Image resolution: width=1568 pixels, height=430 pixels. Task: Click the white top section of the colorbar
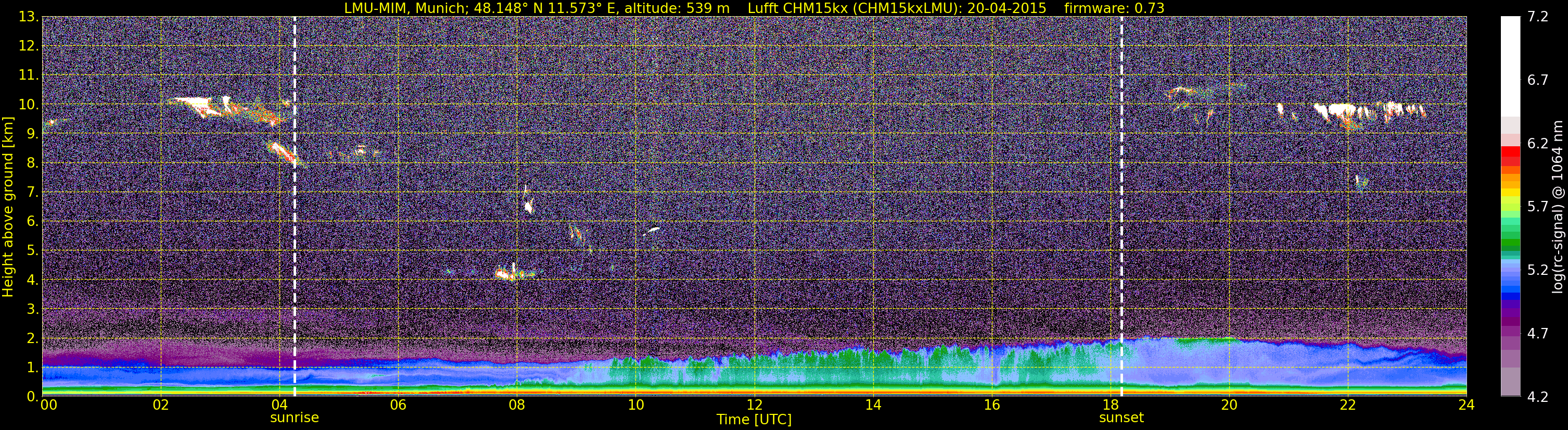[x=1510, y=66]
